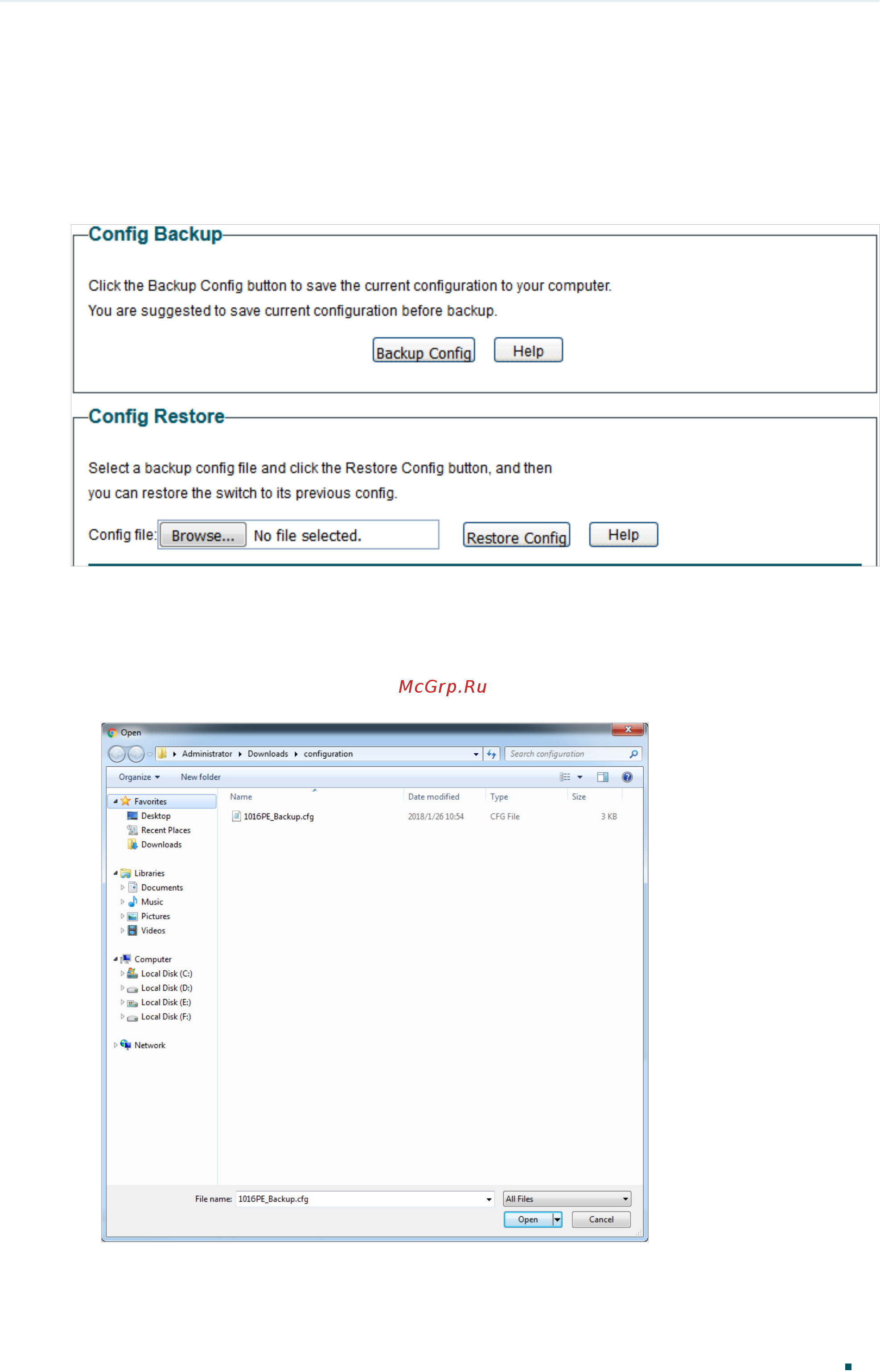
Task: Select Recent Places under Favorites
Action: 166,830
